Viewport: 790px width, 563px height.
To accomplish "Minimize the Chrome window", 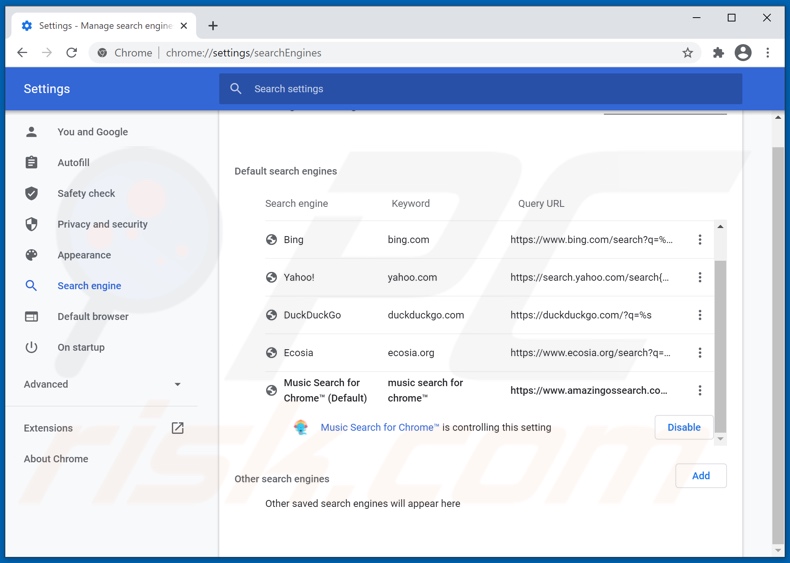I will pyautogui.click(x=696, y=18).
